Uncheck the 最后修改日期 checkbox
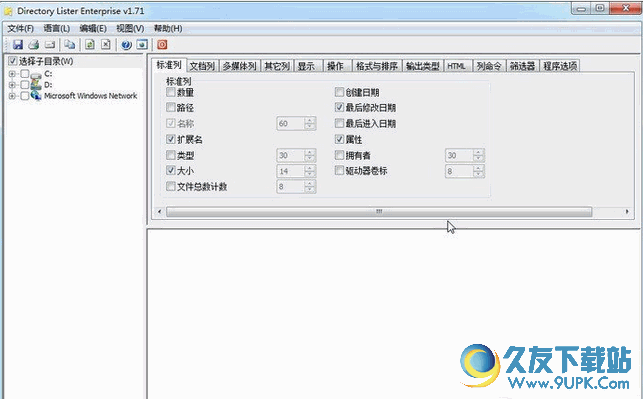The height and width of the screenshot is (399, 643). pos(339,107)
